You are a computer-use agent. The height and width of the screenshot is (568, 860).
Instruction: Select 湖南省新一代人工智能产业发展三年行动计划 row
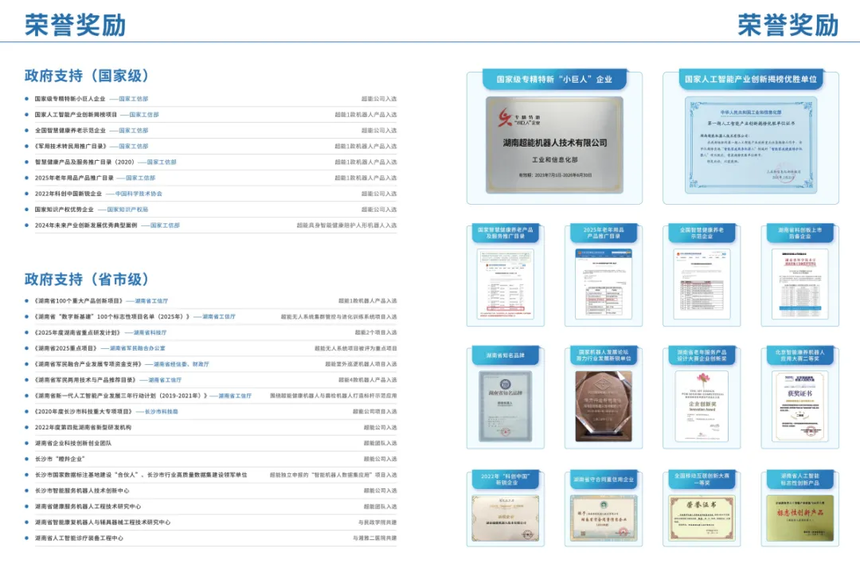pos(211,396)
